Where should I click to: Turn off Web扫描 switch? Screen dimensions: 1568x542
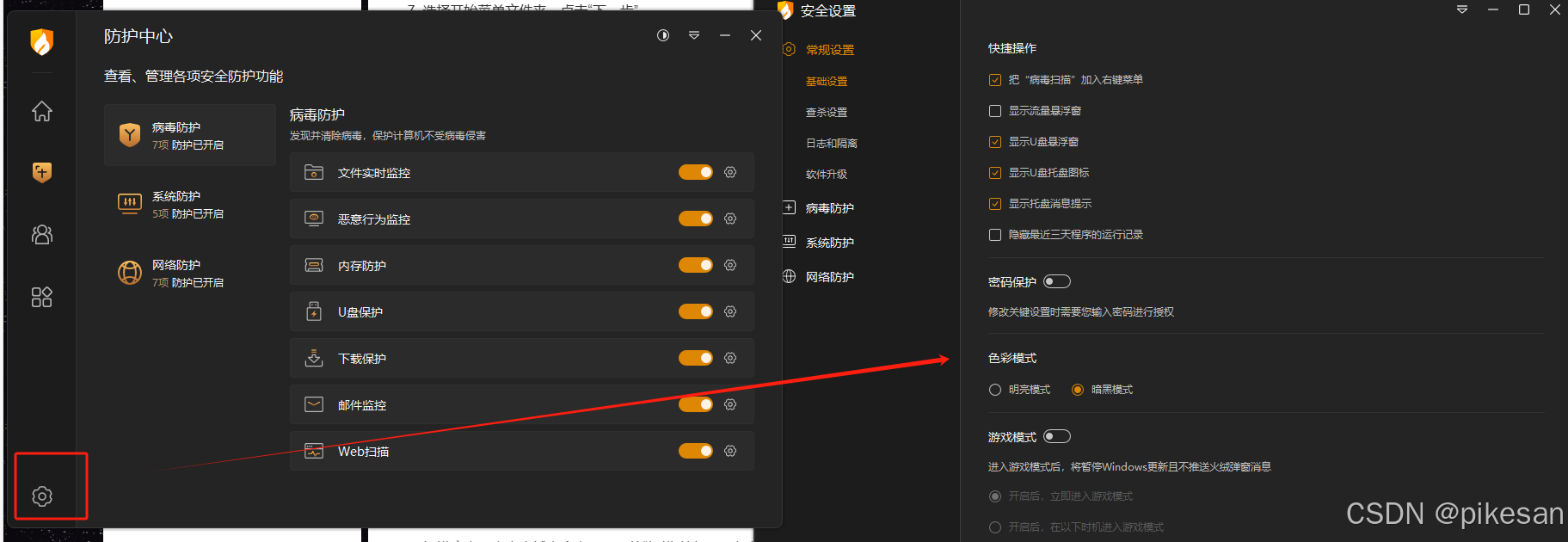coord(696,451)
